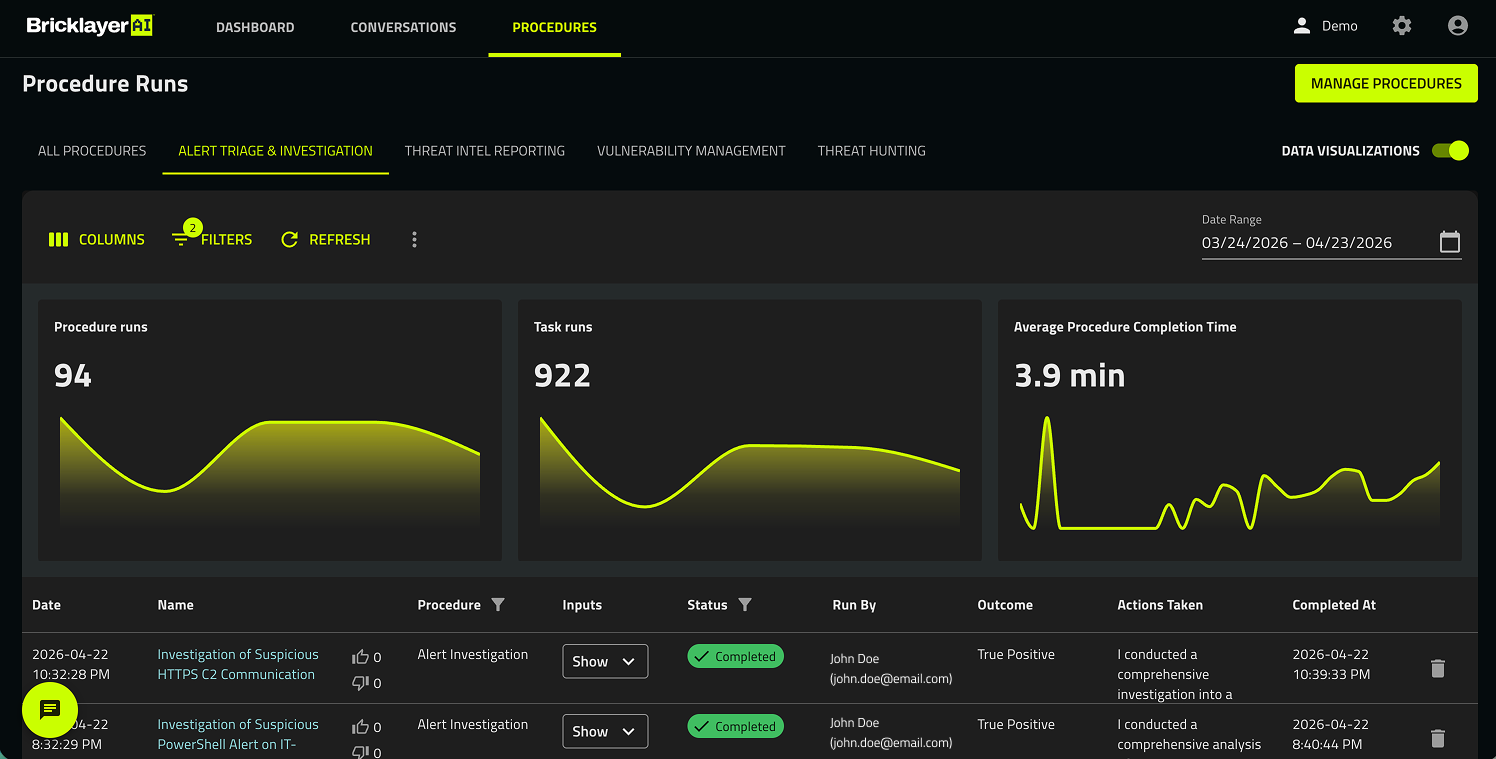Click the Name column header

pyautogui.click(x=175, y=605)
